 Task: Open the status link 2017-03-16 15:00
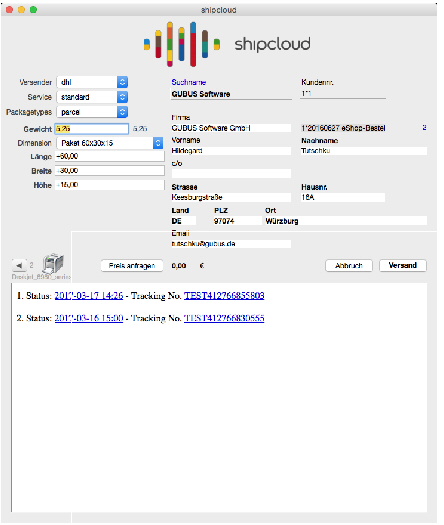[x=89, y=318]
